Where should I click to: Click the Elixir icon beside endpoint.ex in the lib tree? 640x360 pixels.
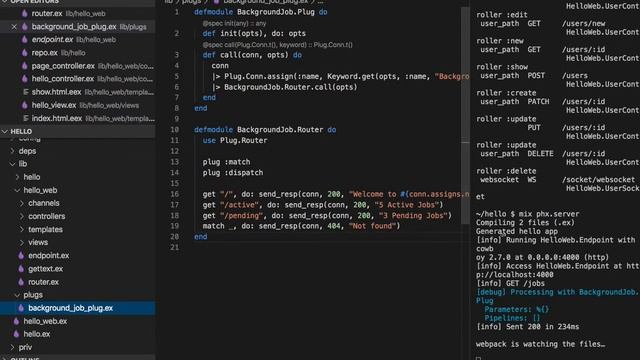21,256
